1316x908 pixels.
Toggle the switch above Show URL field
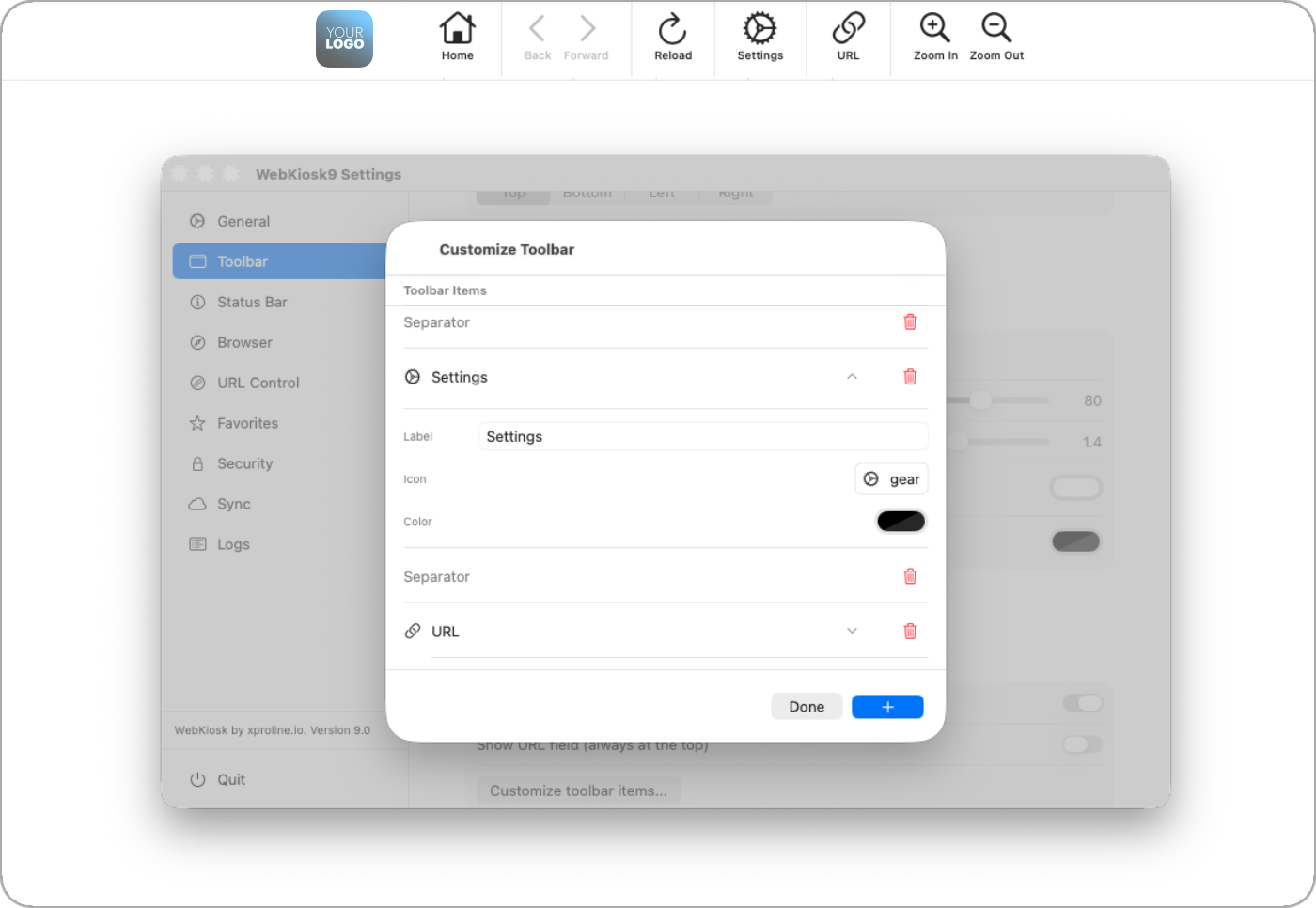pyautogui.click(x=1081, y=703)
